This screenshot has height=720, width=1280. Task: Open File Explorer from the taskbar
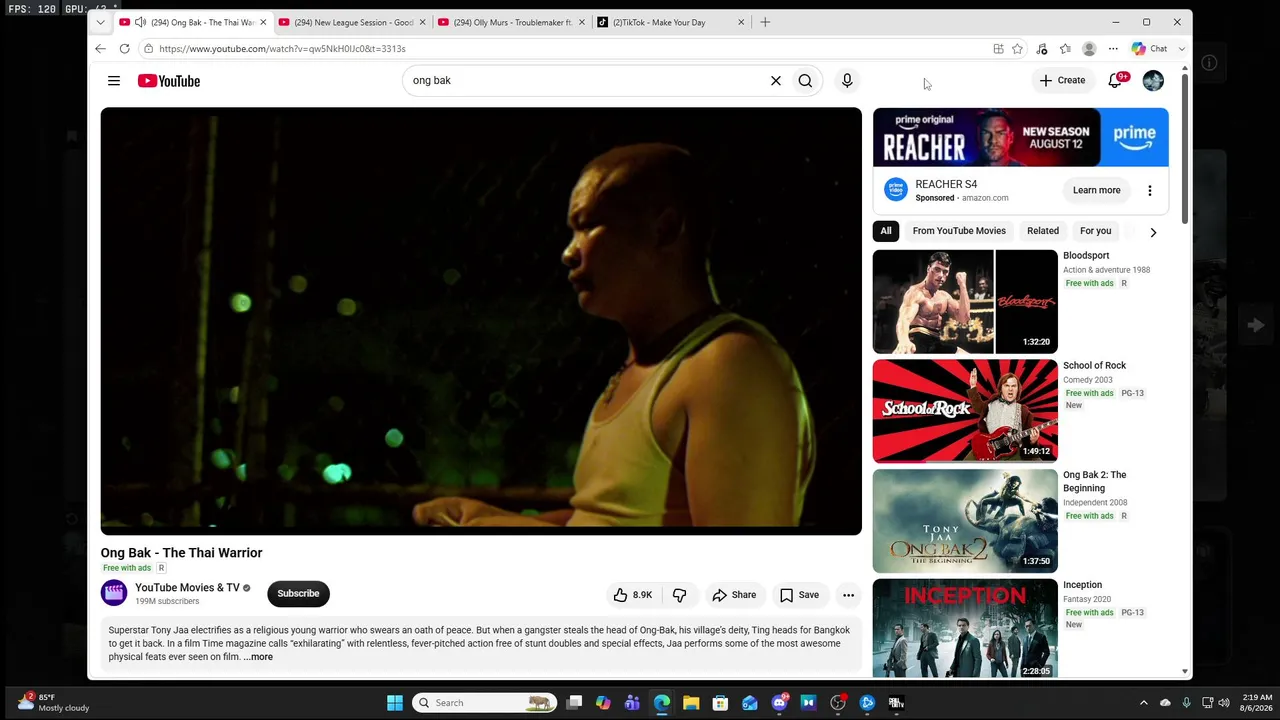pos(691,703)
